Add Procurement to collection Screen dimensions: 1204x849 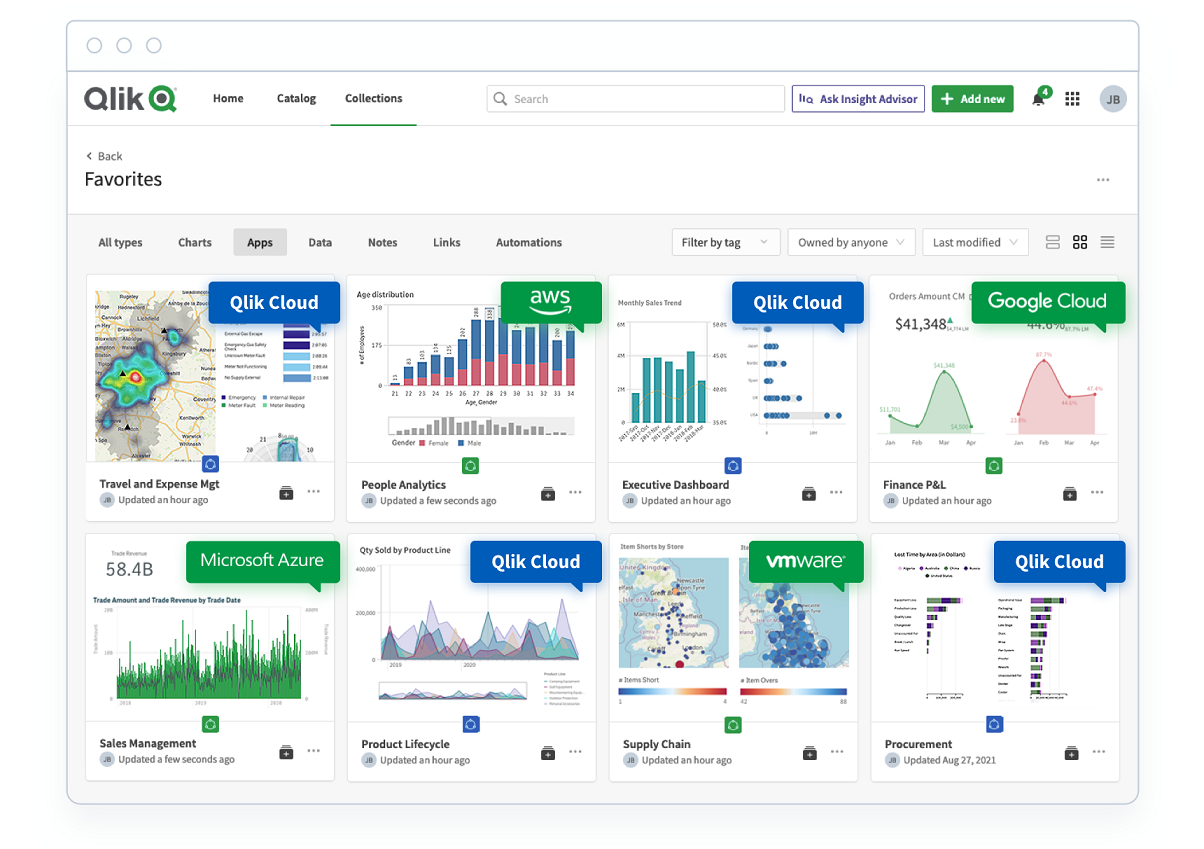point(1071,752)
